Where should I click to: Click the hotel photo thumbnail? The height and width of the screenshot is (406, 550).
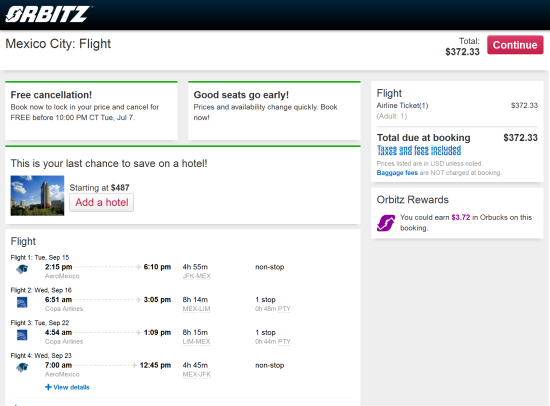click(x=37, y=195)
